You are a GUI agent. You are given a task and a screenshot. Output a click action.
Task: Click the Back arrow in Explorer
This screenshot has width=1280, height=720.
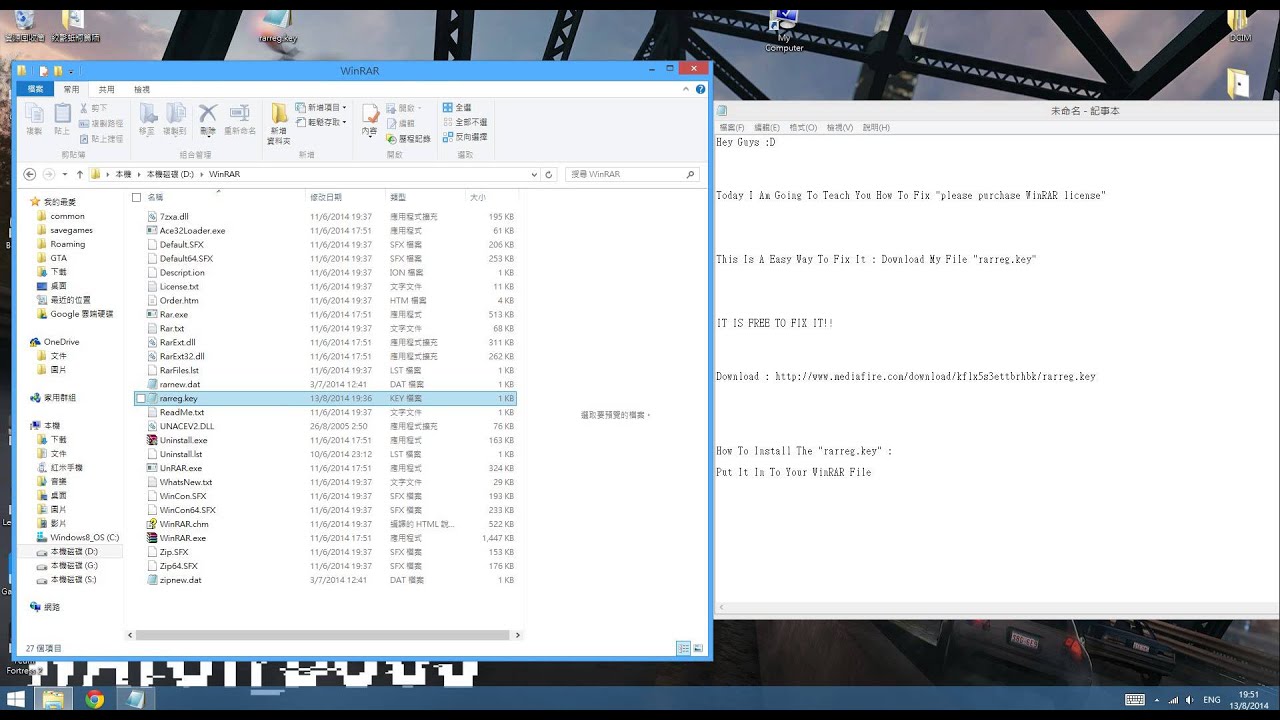30,174
